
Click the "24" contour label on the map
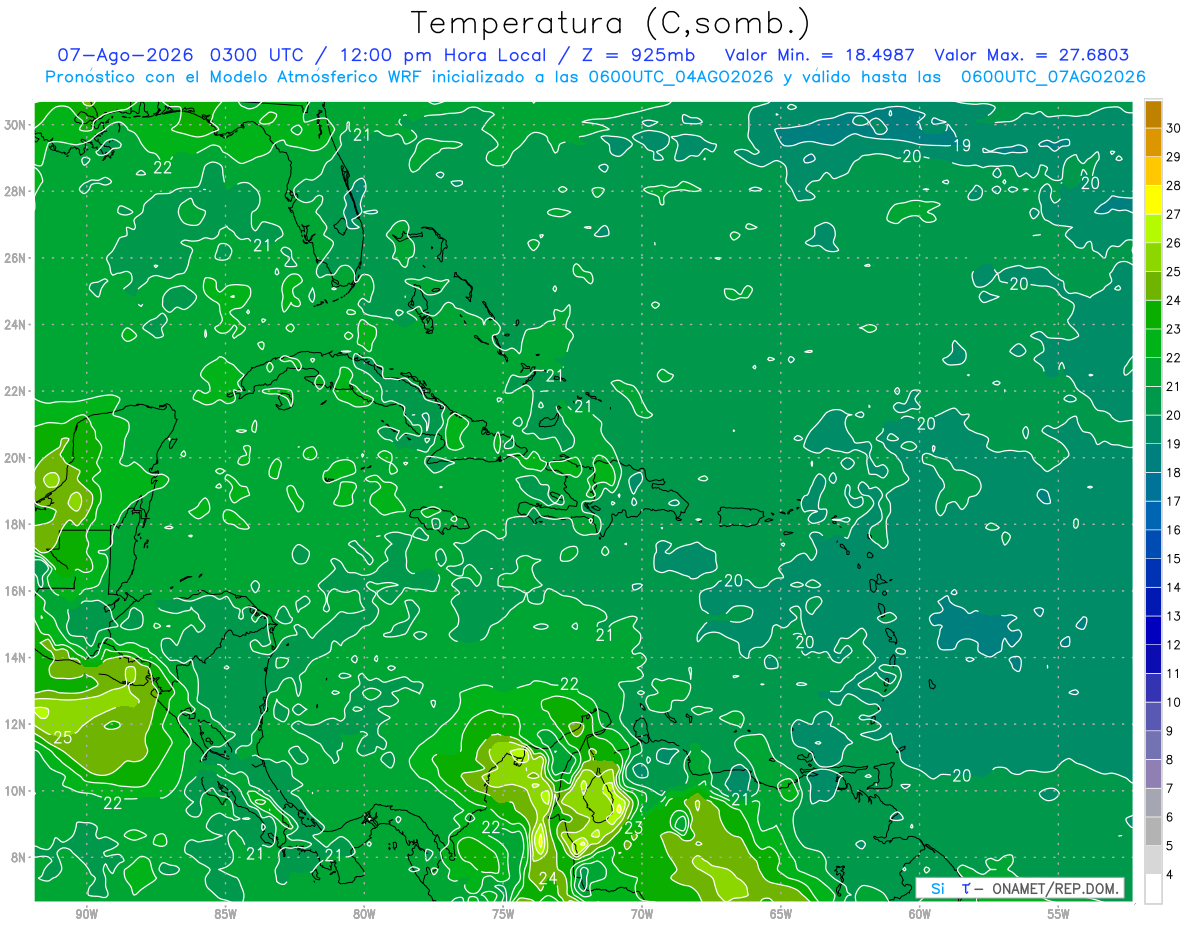pos(548,879)
